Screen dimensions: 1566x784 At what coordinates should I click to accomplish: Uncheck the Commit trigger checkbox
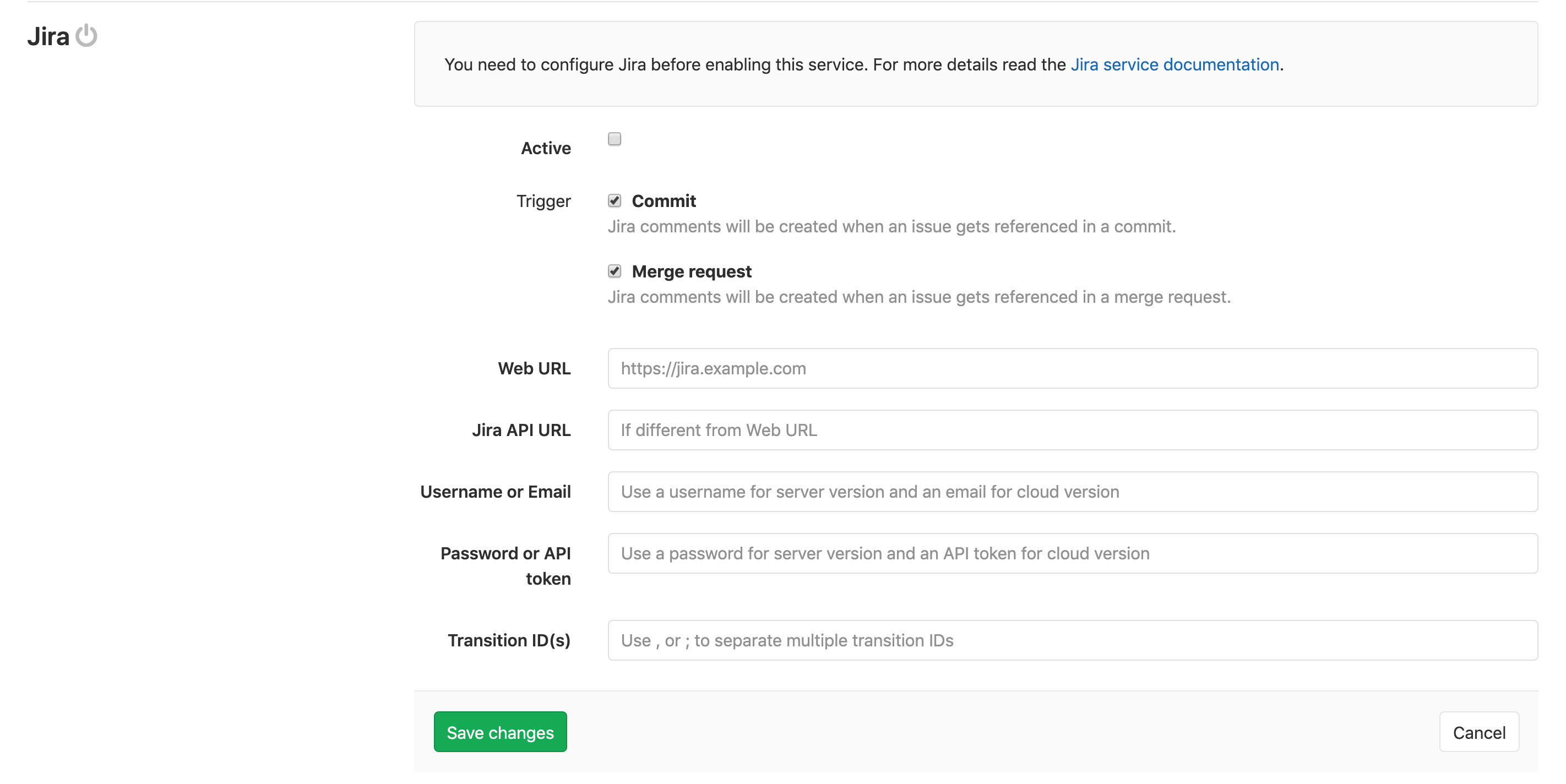pyautogui.click(x=614, y=200)
